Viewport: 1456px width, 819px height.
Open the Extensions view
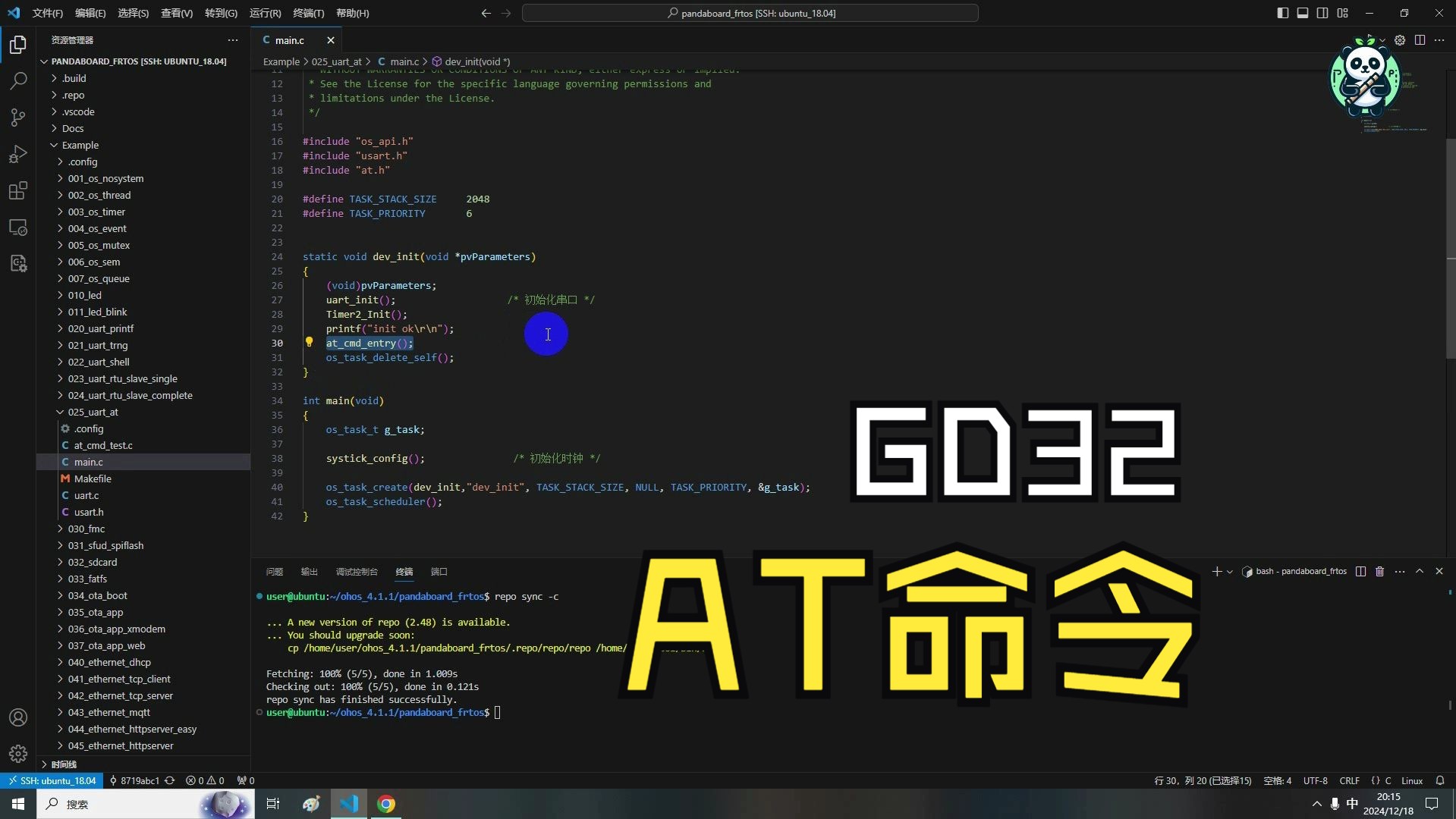[18, 190]
